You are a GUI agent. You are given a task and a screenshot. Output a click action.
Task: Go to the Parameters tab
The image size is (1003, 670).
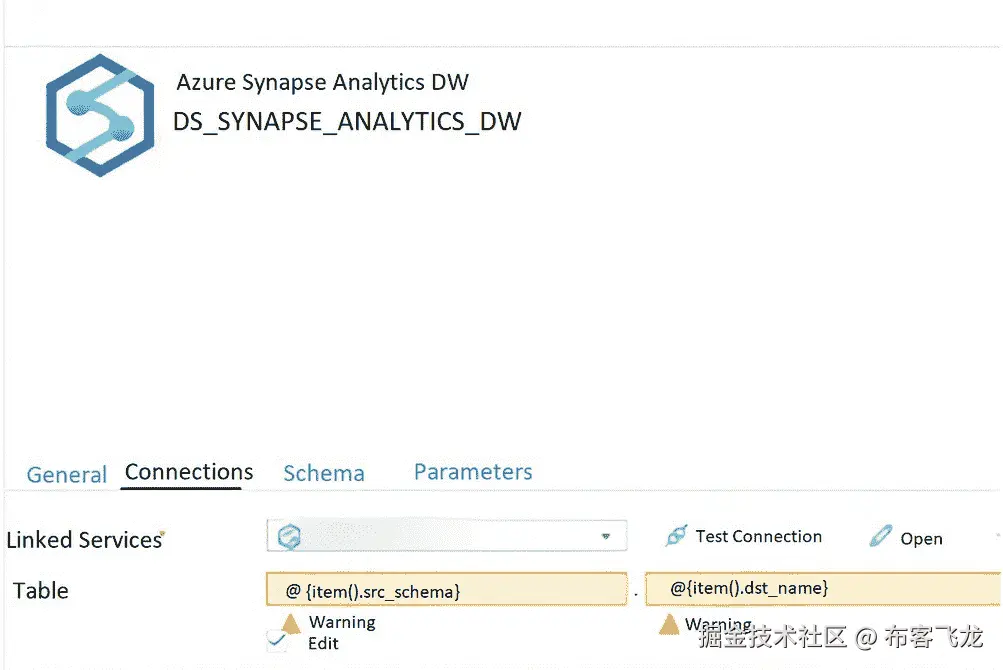pos(473,472)
